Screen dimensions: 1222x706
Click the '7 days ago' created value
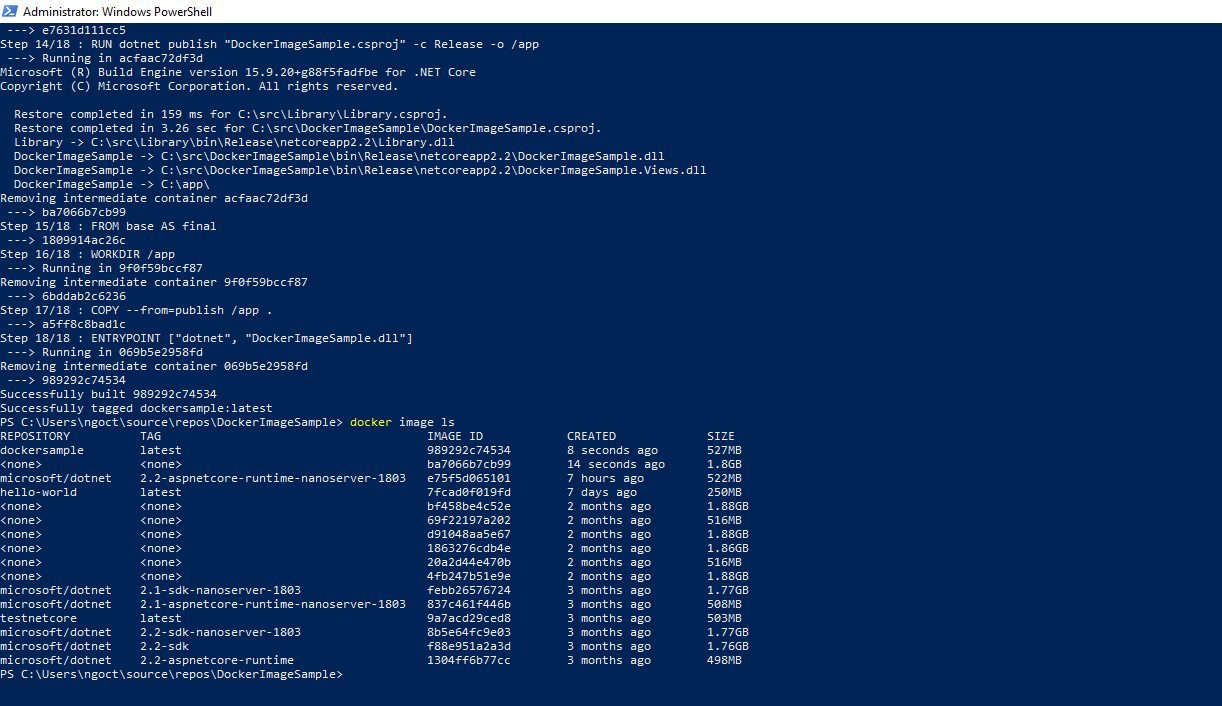(601, 492)
